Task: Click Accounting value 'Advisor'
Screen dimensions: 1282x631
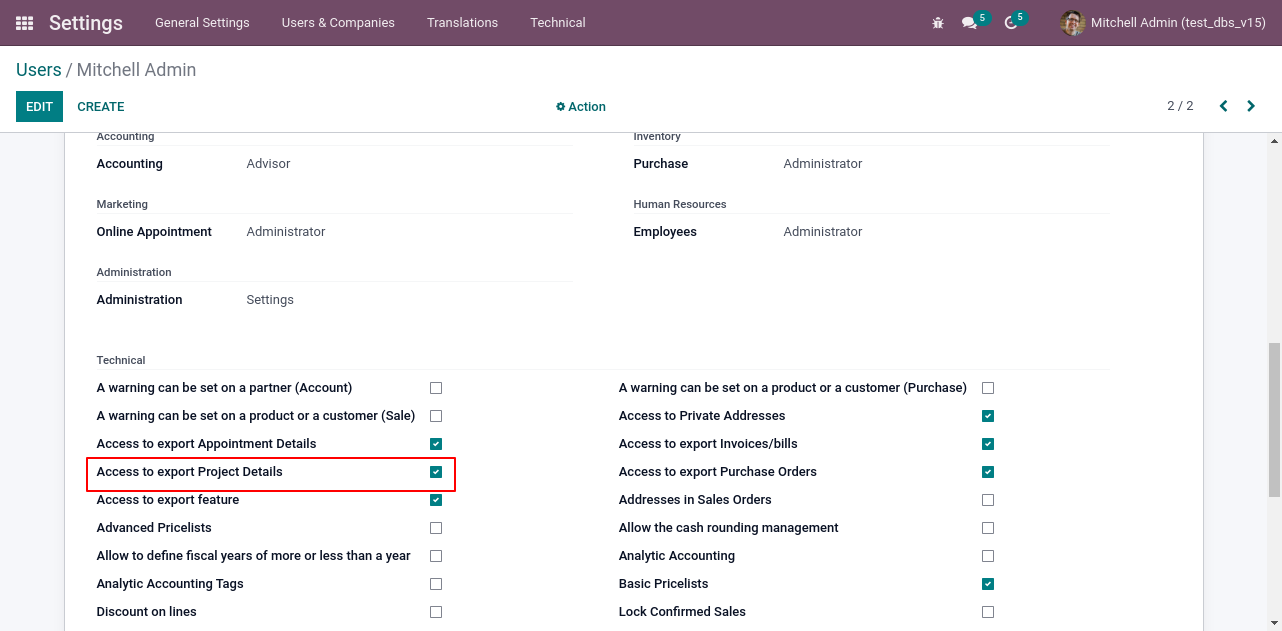Action: tap(269, 164)
